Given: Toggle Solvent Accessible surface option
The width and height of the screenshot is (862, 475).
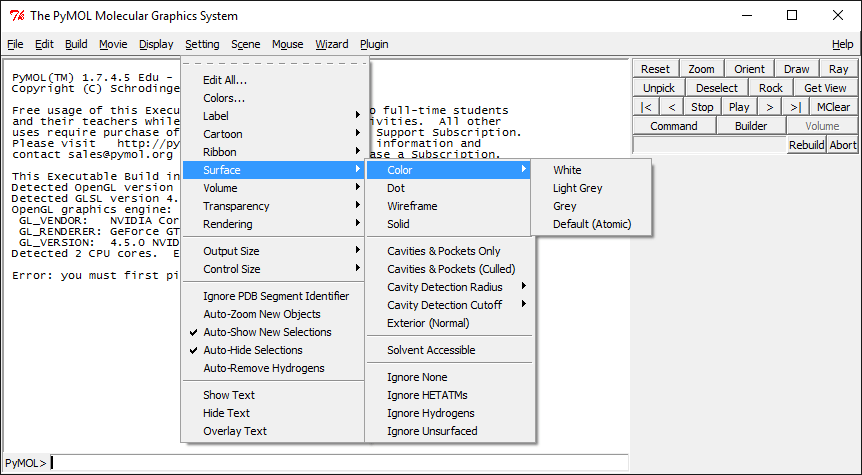Looking at the screenshot, I should [x=450, y=350].
